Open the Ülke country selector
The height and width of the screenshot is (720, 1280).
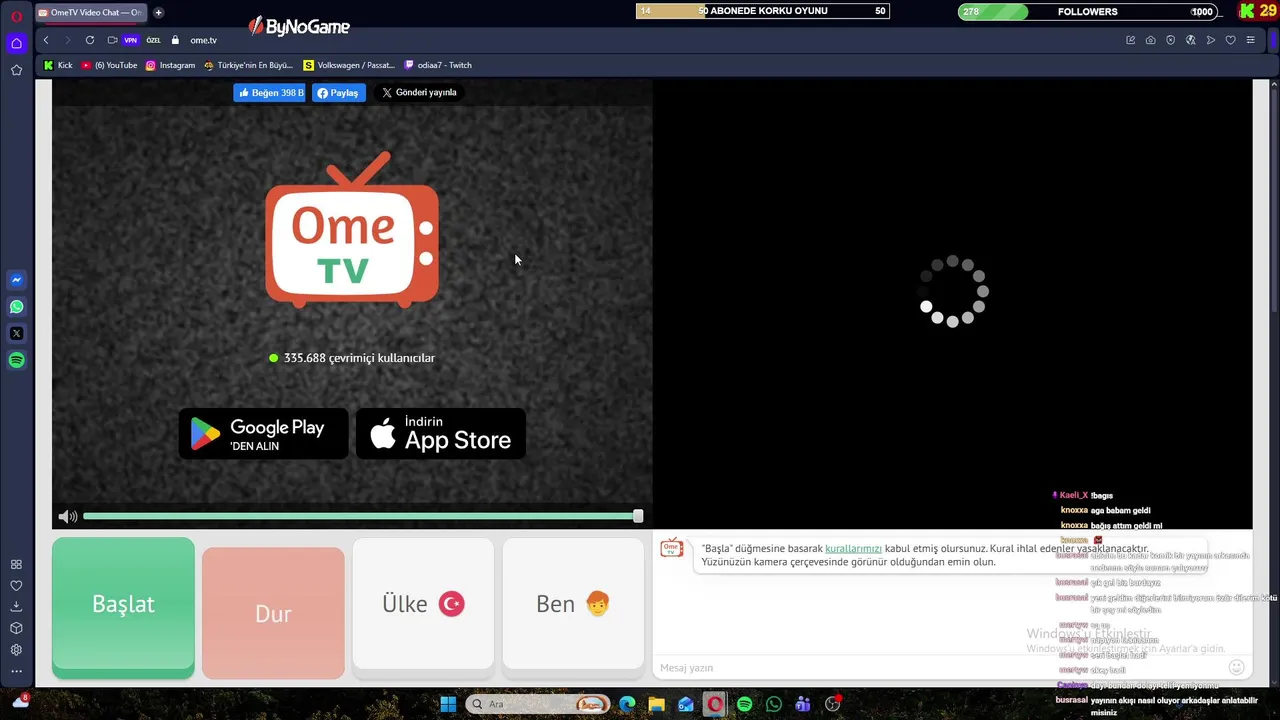pyautogui.click(x=423, y=604)
